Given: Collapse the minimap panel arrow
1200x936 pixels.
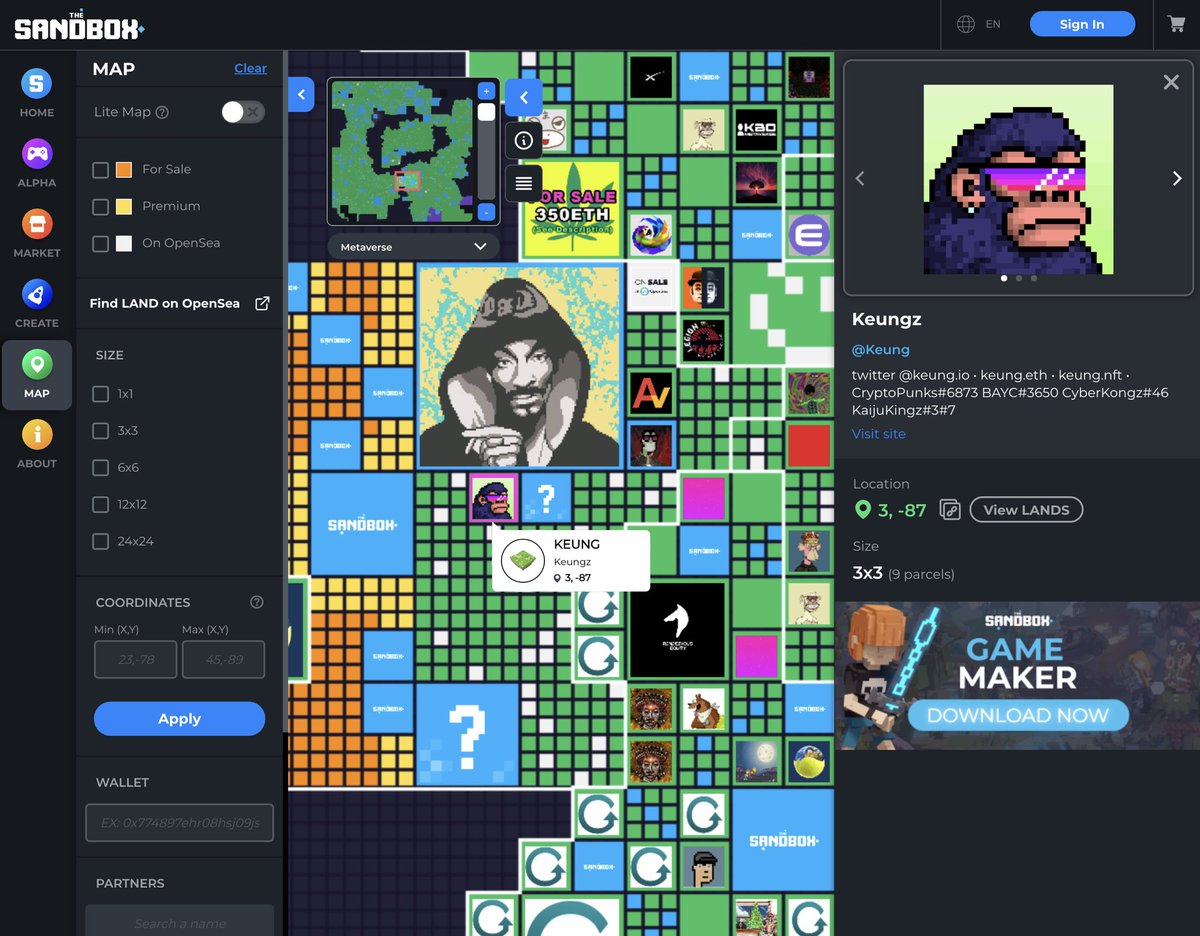Looking at the screenshot, I should click(524, 98).
